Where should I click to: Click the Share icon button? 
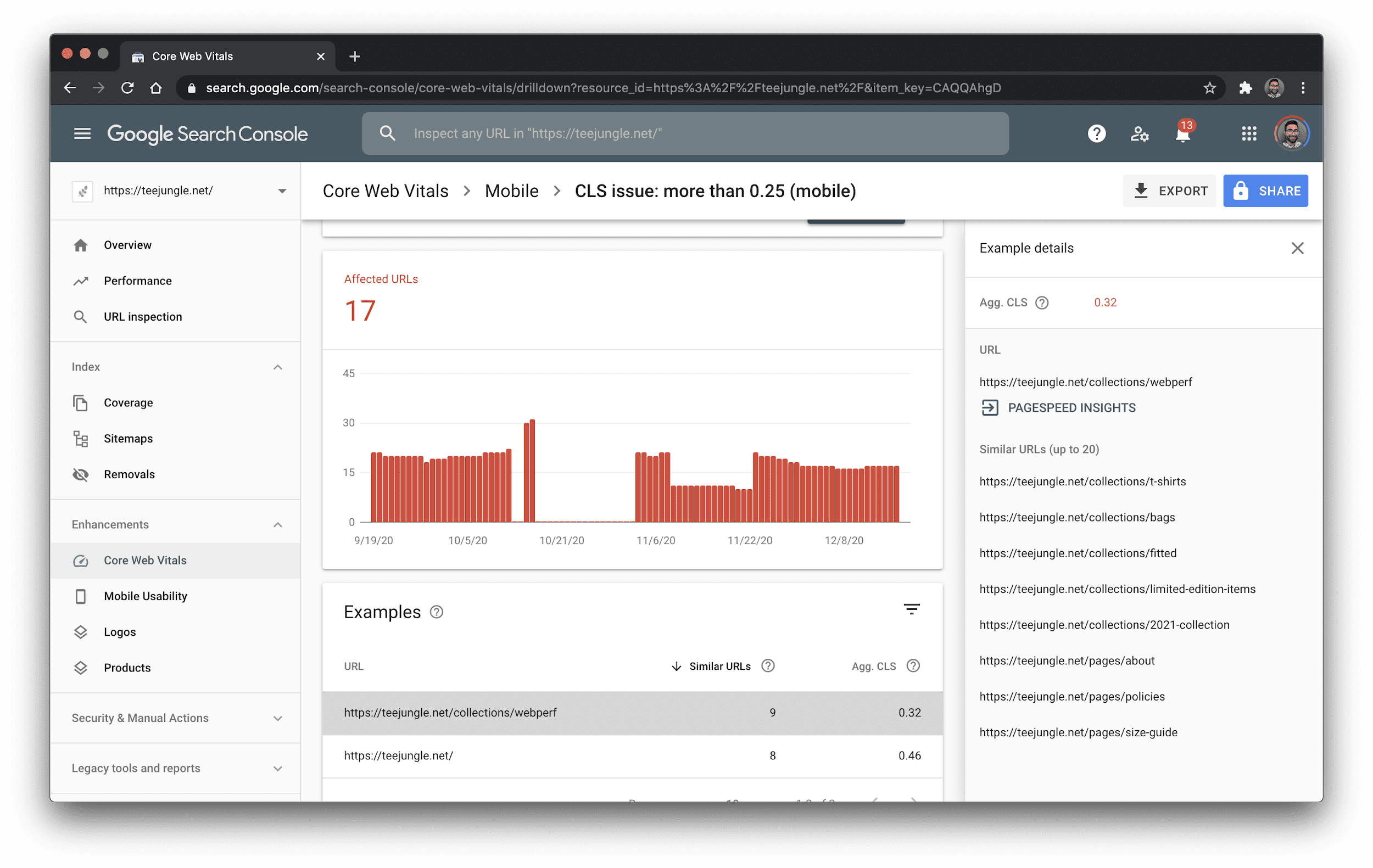[1267, 191]
